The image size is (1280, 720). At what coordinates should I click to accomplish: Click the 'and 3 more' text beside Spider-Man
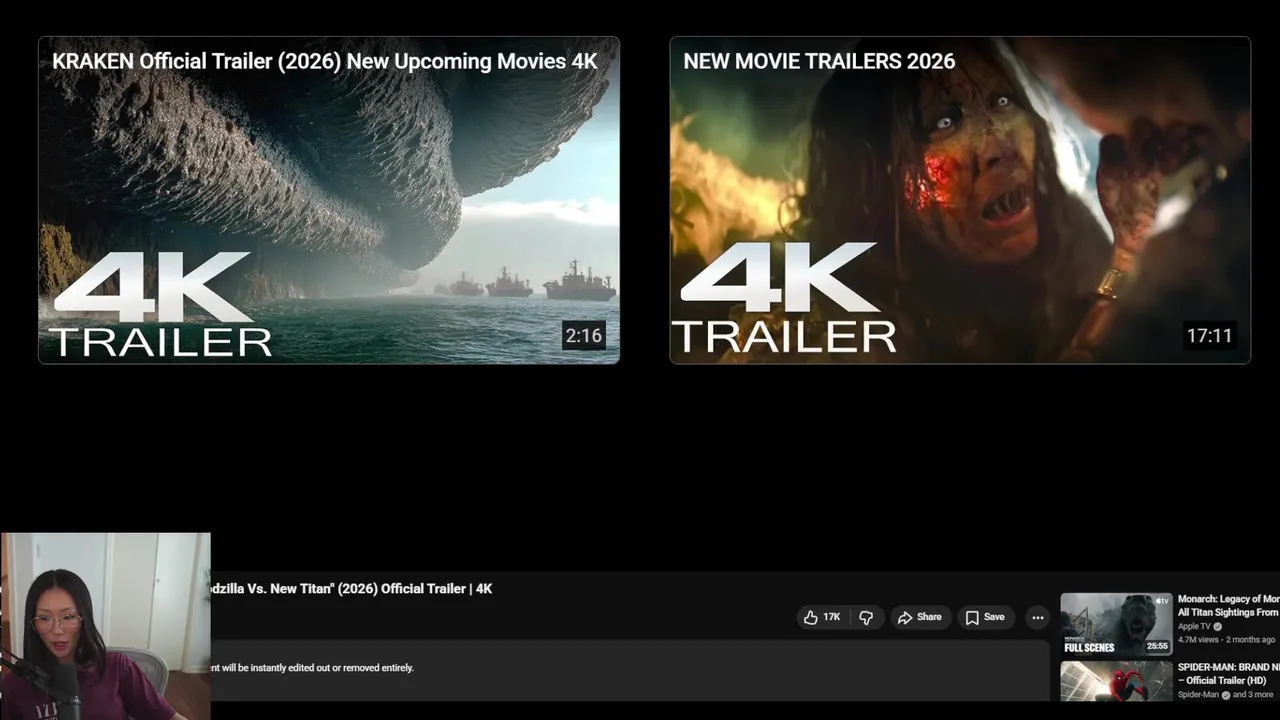pos(1253,695)
